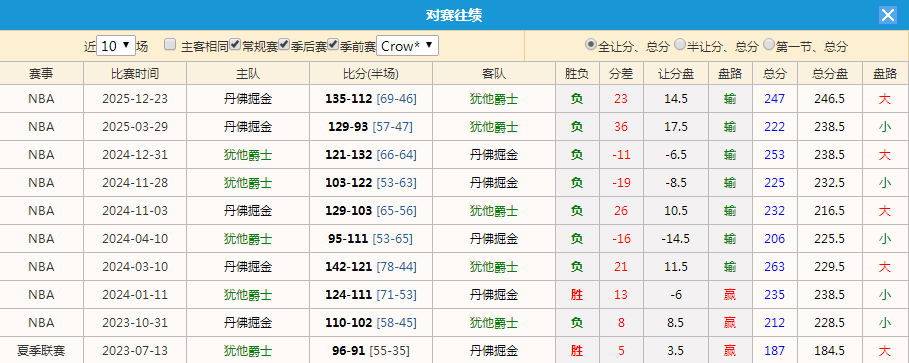Click the score 103-122 [53-63]
909x363 pixels.
tap(371, 183)
